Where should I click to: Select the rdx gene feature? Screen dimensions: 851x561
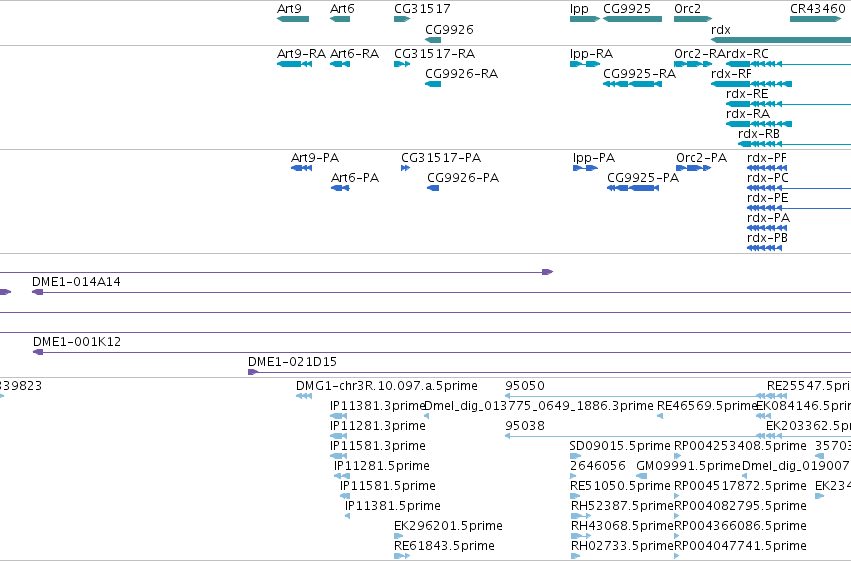[x=781, y=40]
